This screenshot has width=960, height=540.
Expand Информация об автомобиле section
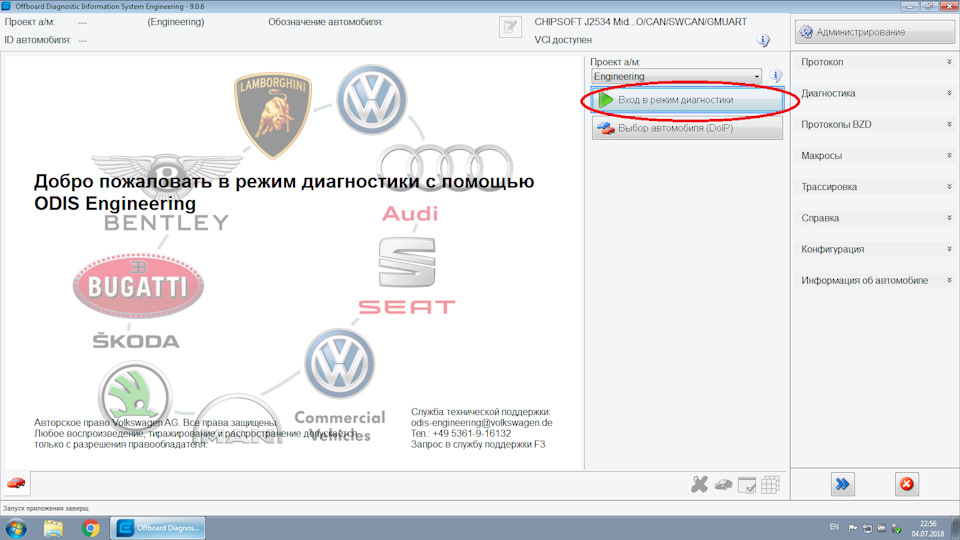pyautogui.click(x=876, y=280)
